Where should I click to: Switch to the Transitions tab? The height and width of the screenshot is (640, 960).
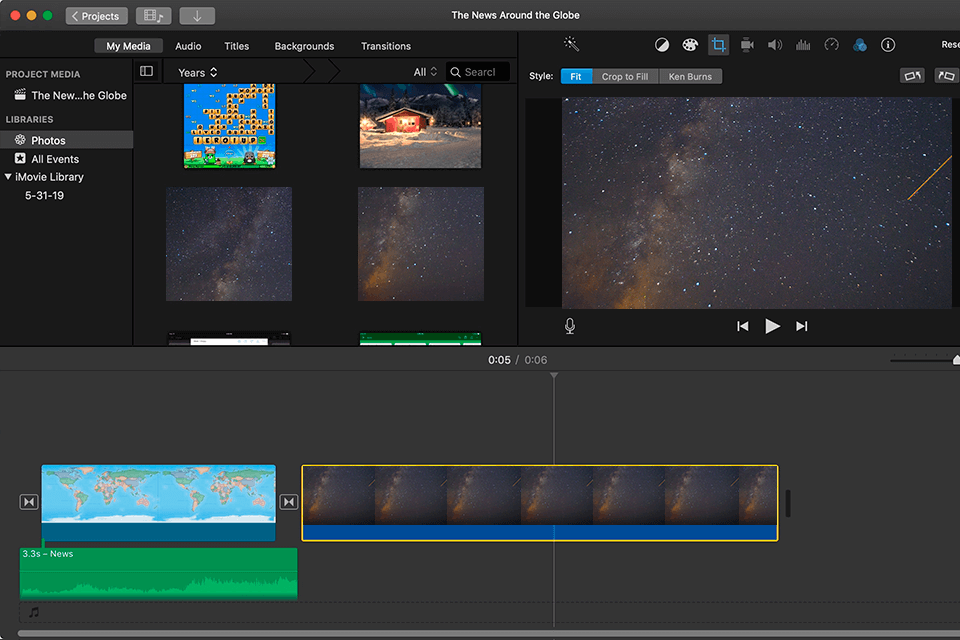coord(386,46)
